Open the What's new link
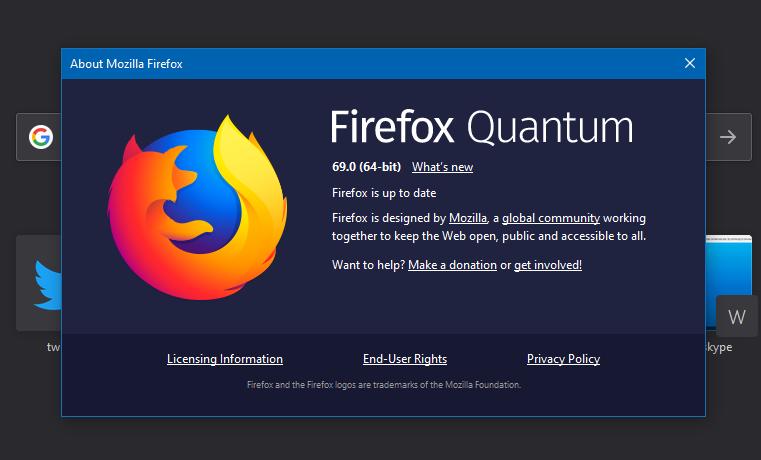Screen dimensions: 761x460 (x=442, y=167)
